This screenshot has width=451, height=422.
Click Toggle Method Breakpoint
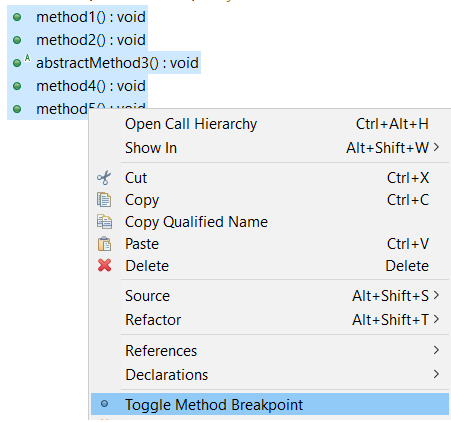pos(270,404)
